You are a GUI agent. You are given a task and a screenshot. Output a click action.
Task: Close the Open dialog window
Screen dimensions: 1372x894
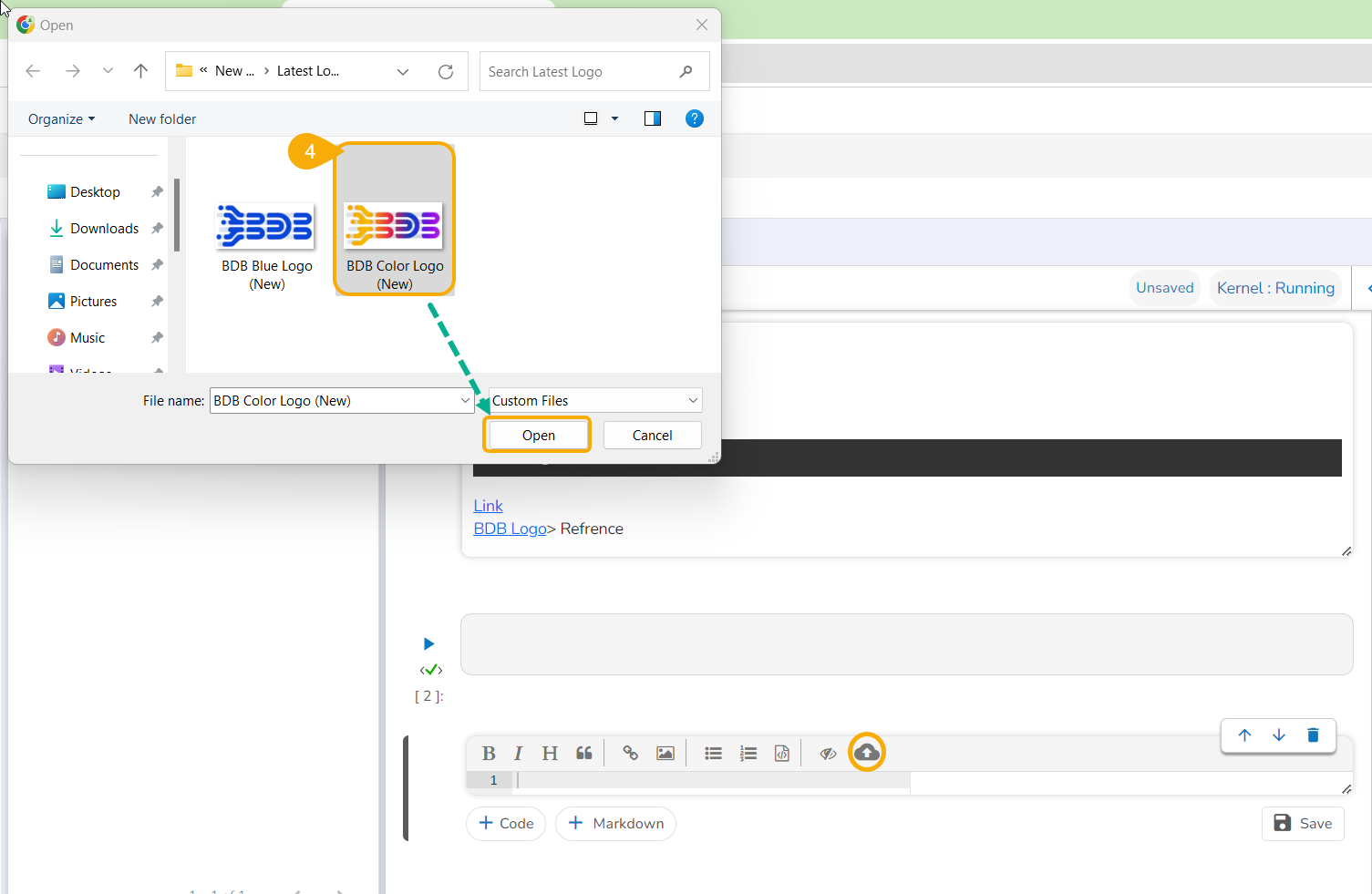click(x=702, y=25)
